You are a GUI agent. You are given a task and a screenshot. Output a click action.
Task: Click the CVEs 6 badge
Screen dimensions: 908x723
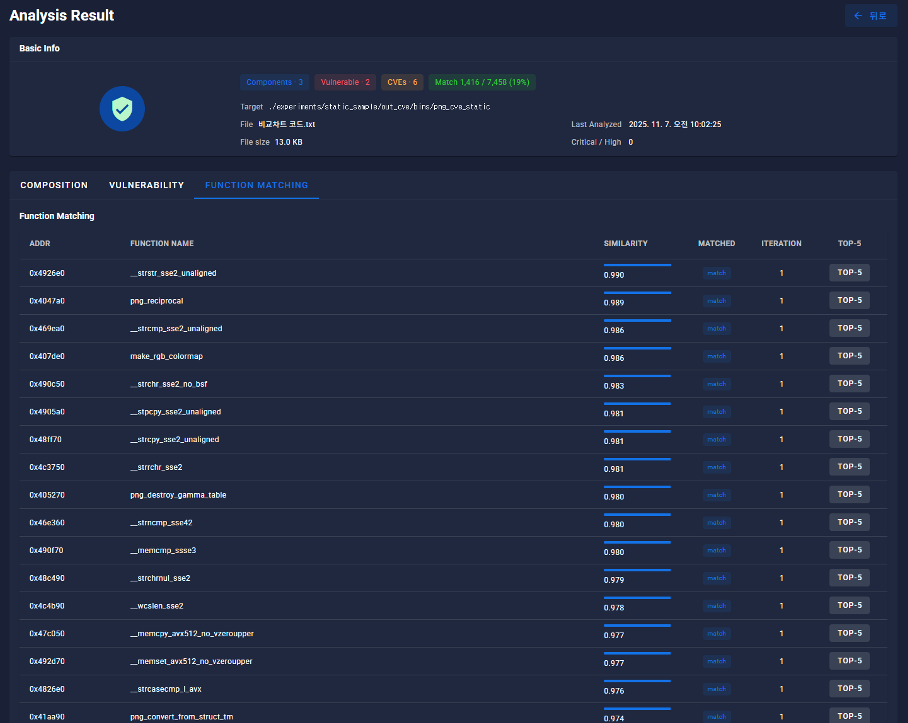pyautogui.click(x=402, y=82)
